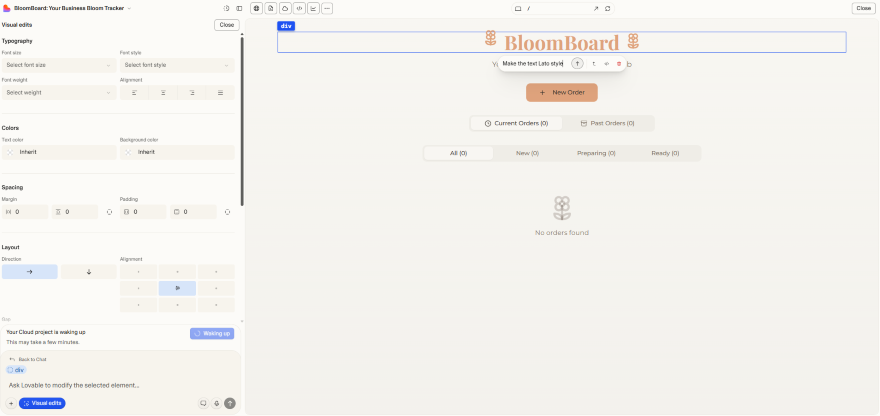Align text center in Typography
Image resolution: width=880 pixels, height=416 pixels.
[x=163, y=93]
